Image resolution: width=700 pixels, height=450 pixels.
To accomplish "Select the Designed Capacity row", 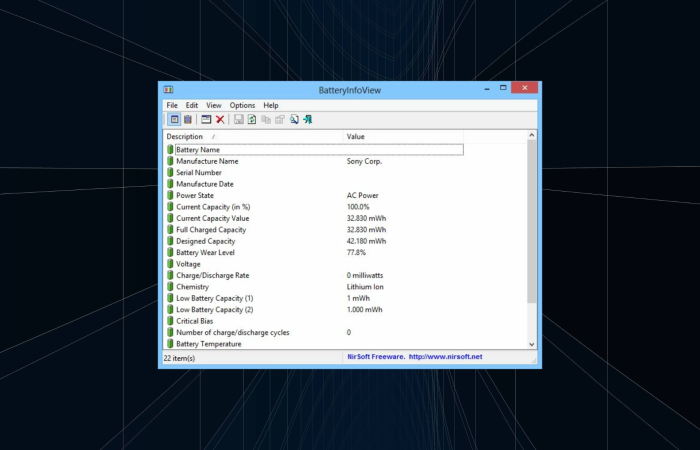I will click(x=315, y=241).
